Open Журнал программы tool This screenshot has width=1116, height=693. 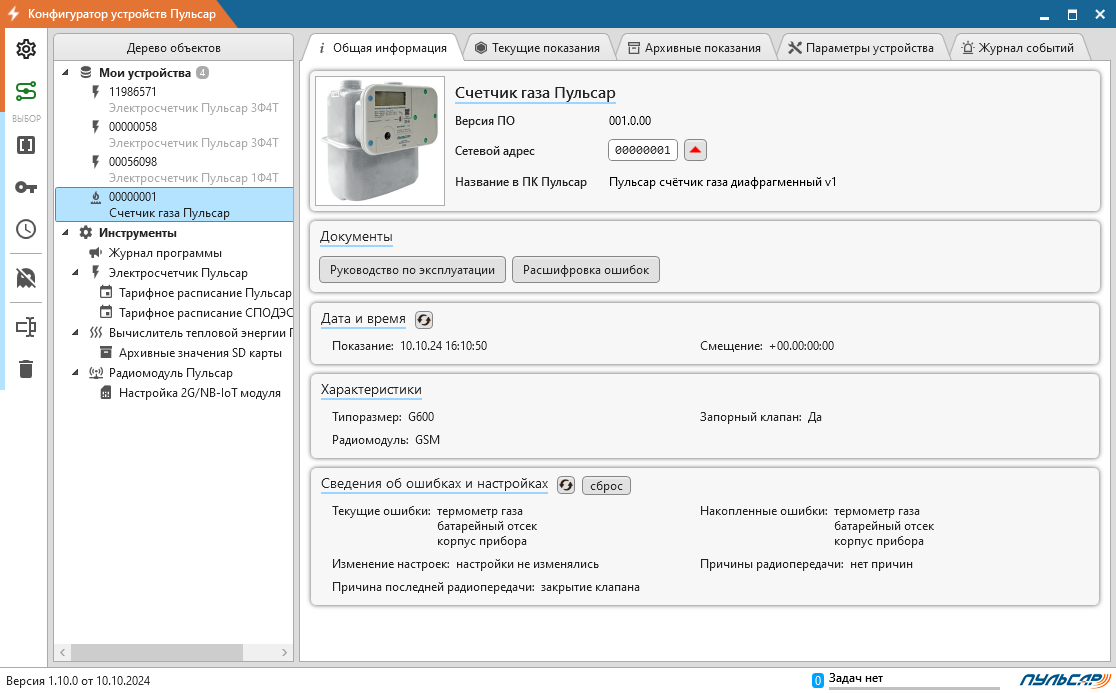(165, 253)
